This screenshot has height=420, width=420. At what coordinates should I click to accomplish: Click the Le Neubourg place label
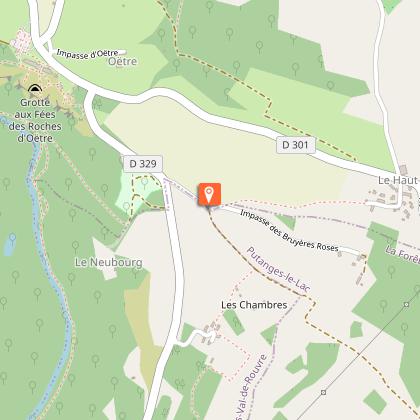[108, 263]
